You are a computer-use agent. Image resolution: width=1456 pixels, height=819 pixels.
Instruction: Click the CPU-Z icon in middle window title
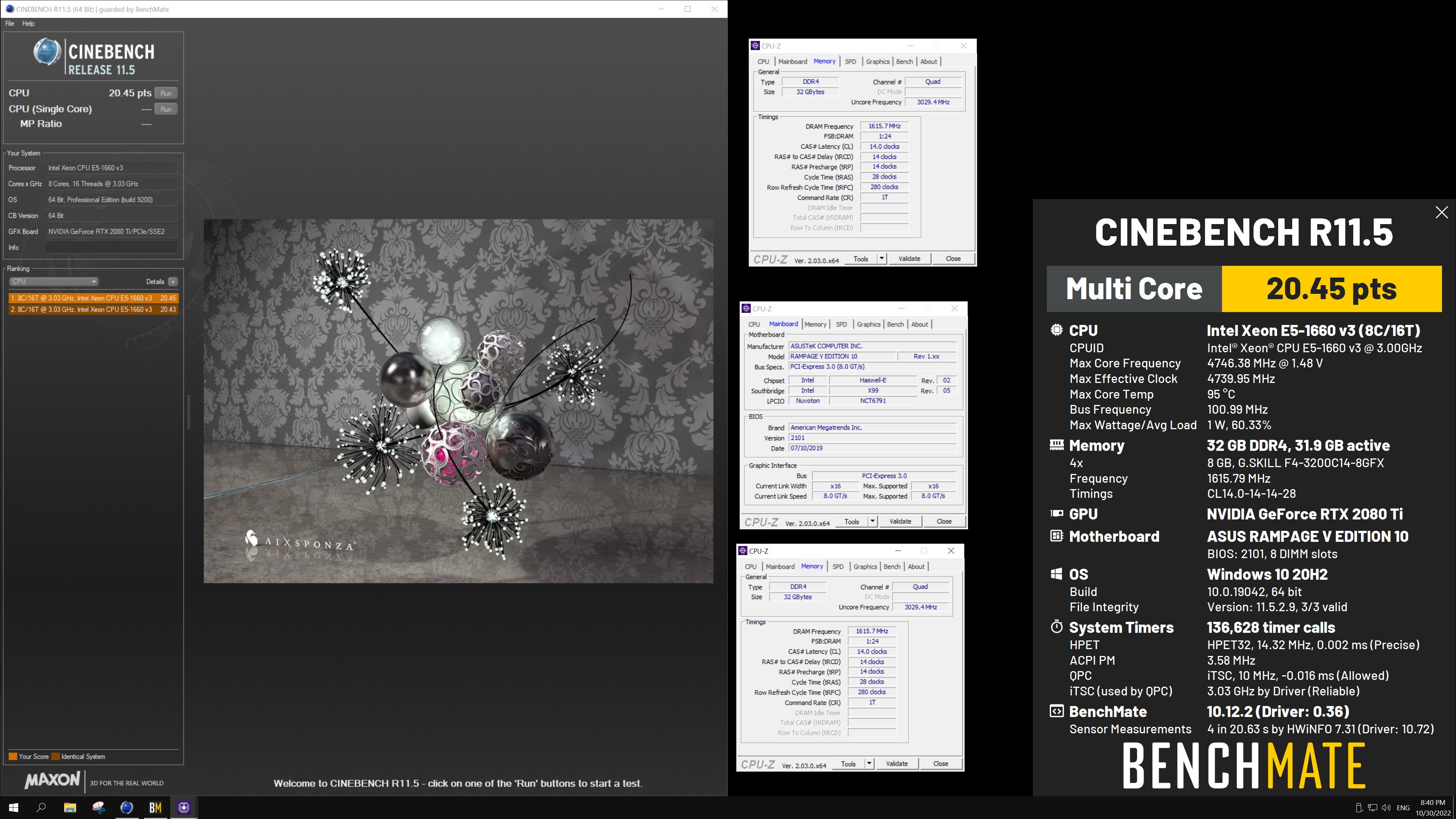pos(746,309)
